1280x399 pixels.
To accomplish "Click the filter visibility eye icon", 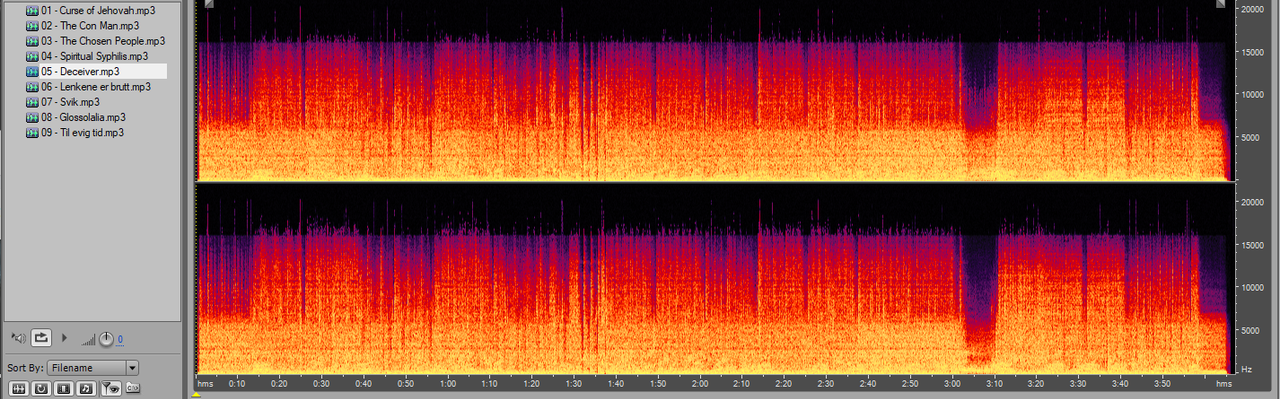I will (x=111, y=388).
